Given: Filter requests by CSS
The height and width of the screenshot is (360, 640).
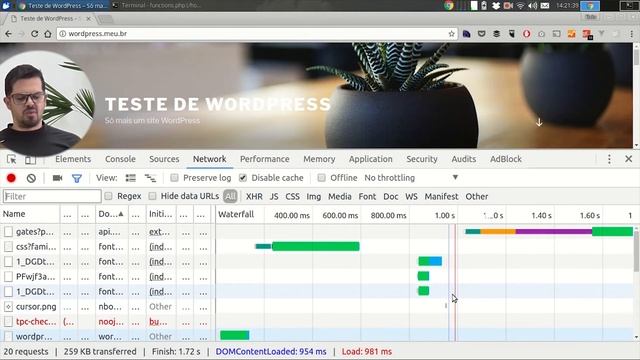Looking at the screenshot, I should tap(292, 196).
